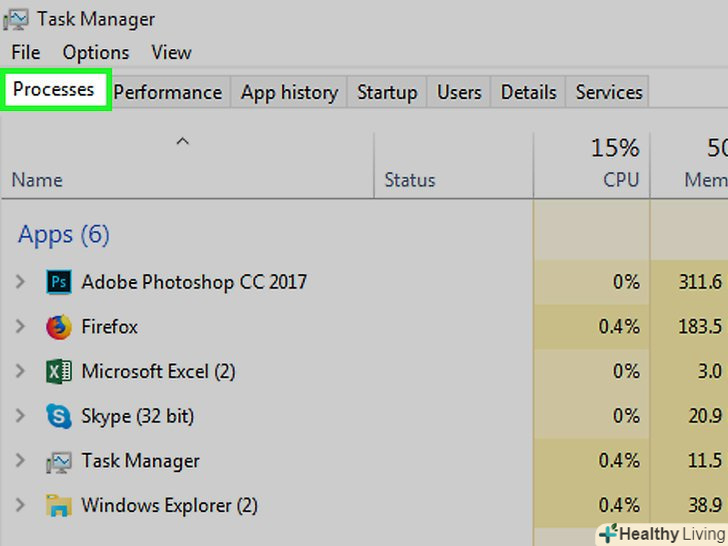Click the Task Manager title bar icon
The width and height of the screenshot is (728, 546).
point(18,19)
